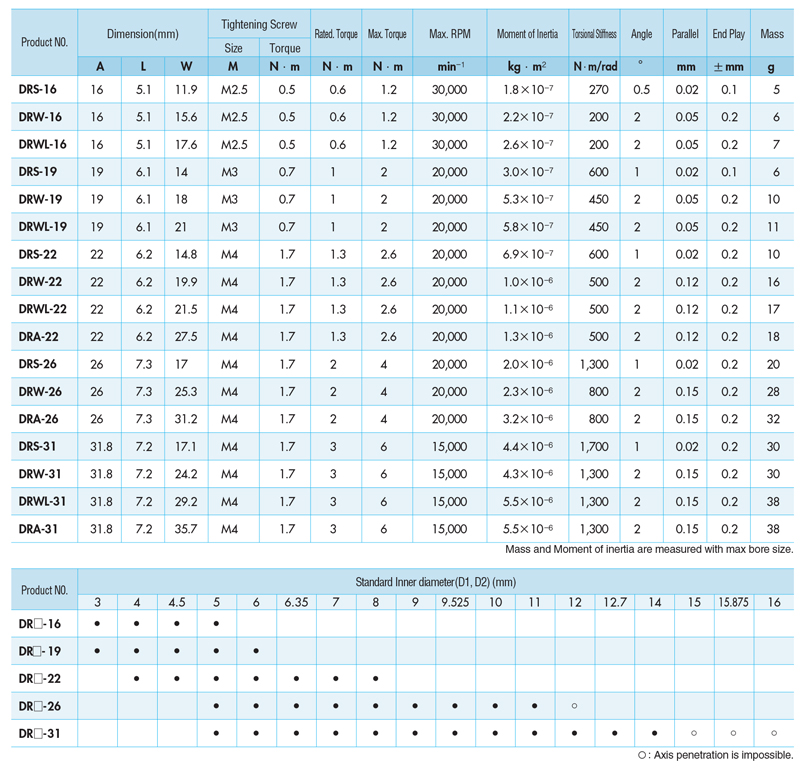Click the 6.9×10⁻⁷ moment of inertia value
The width and height of the screenshot is (810, 768).
point(528,254)
